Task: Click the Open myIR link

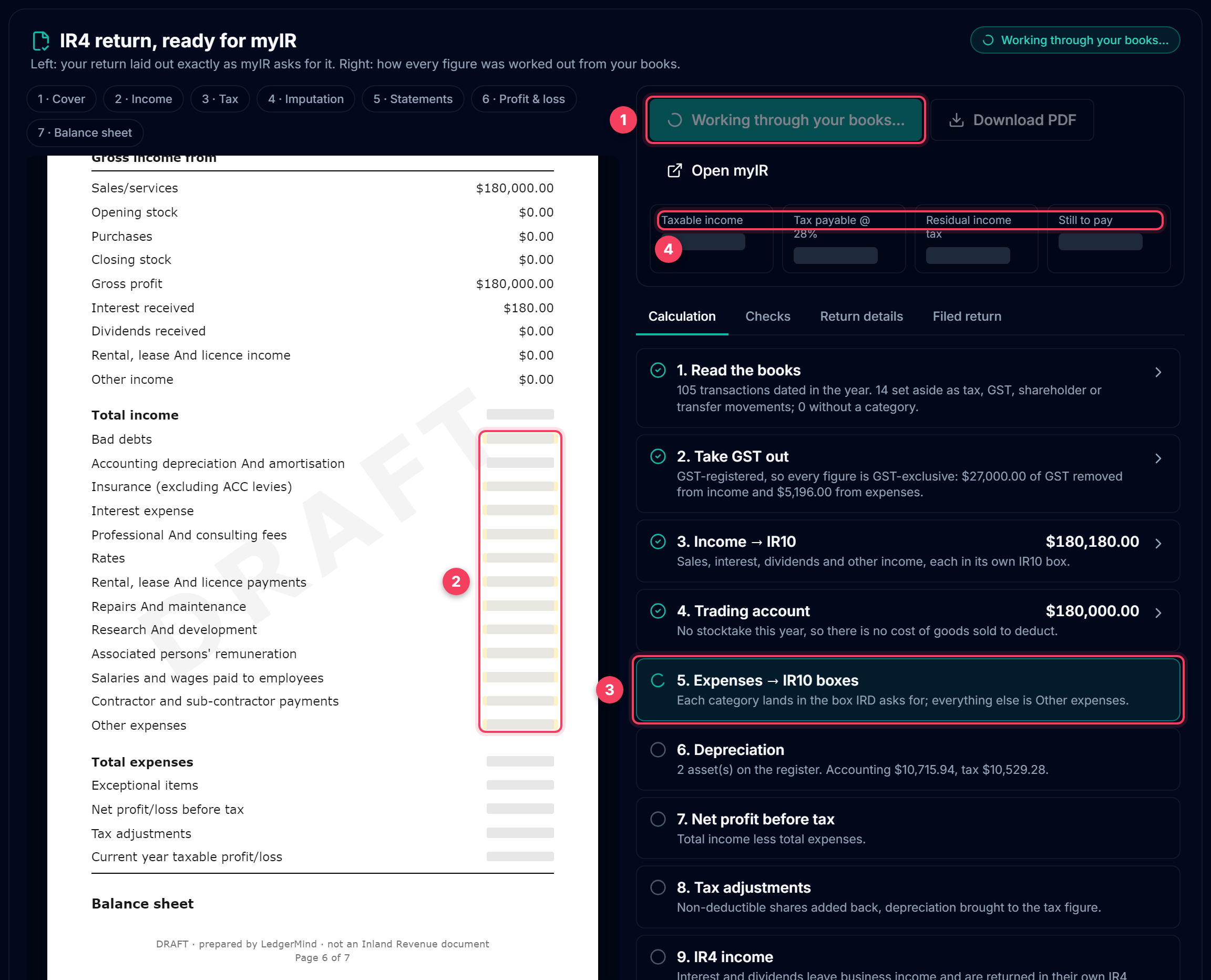Action: (x=719, y=170)
